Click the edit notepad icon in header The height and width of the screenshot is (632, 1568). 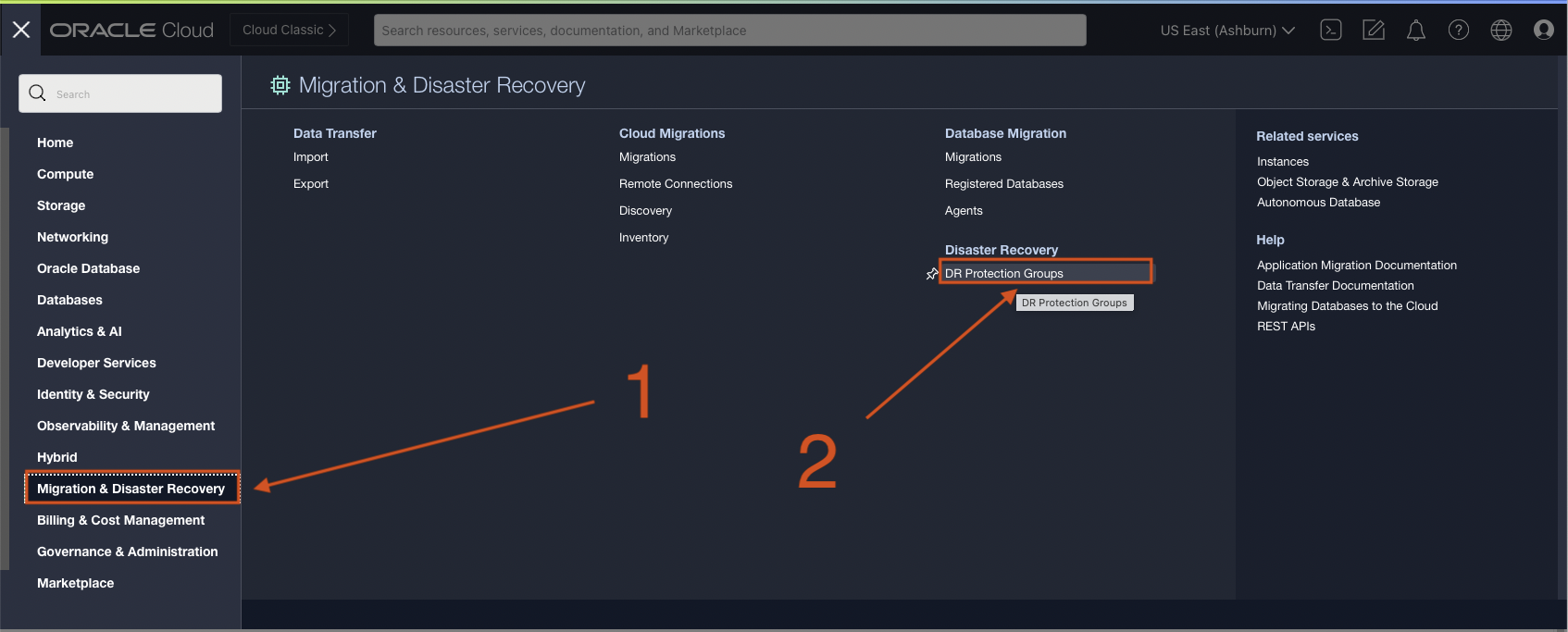click(x=1374, y=30)
